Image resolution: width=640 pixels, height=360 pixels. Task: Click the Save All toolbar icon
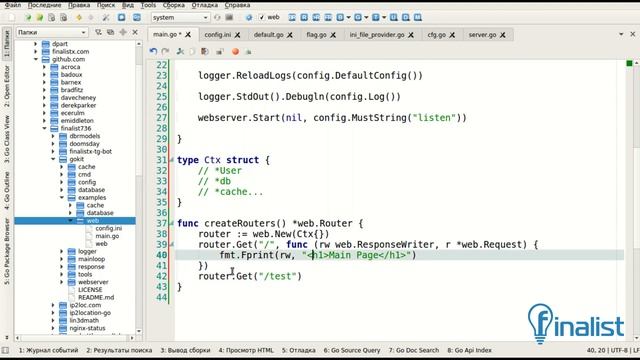(63, 18)
